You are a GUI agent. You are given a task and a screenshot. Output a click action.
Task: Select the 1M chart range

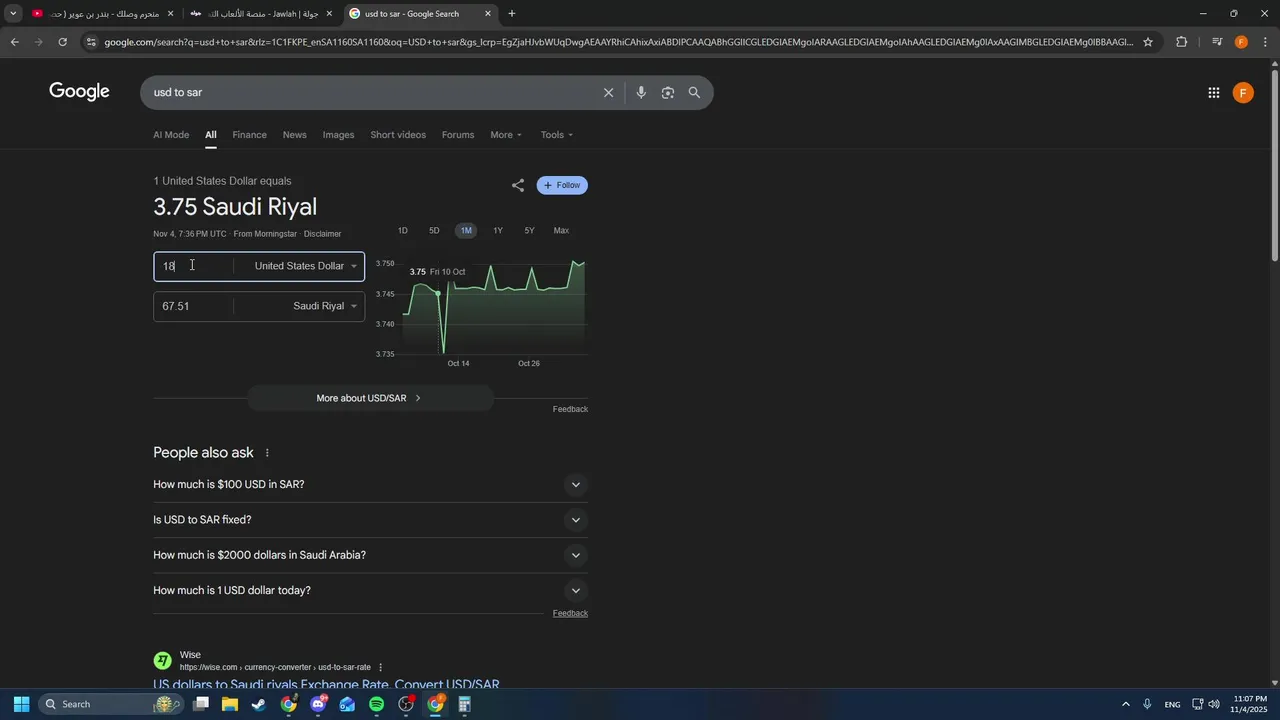pos(466,231)
